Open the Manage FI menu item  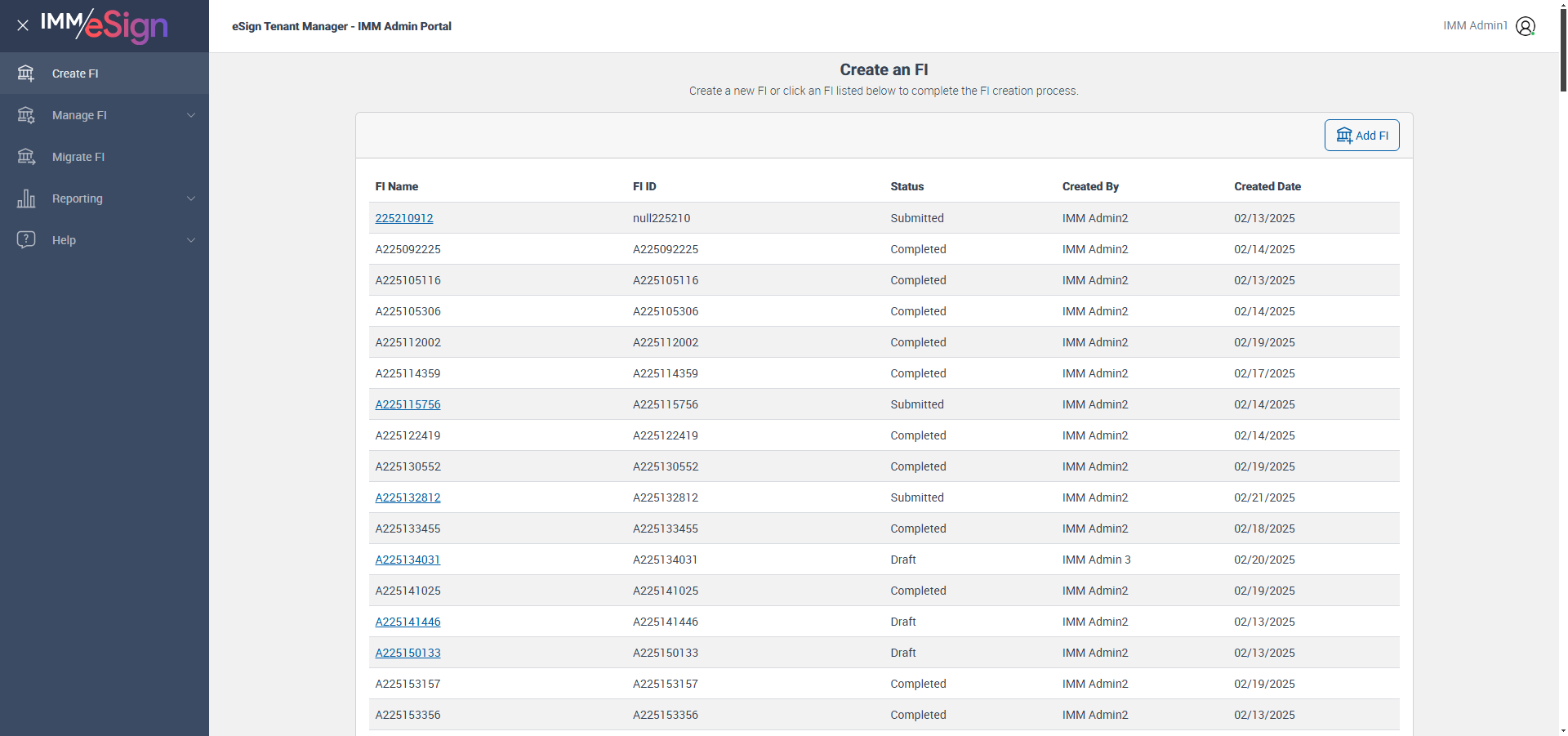(x=105, y=115)
